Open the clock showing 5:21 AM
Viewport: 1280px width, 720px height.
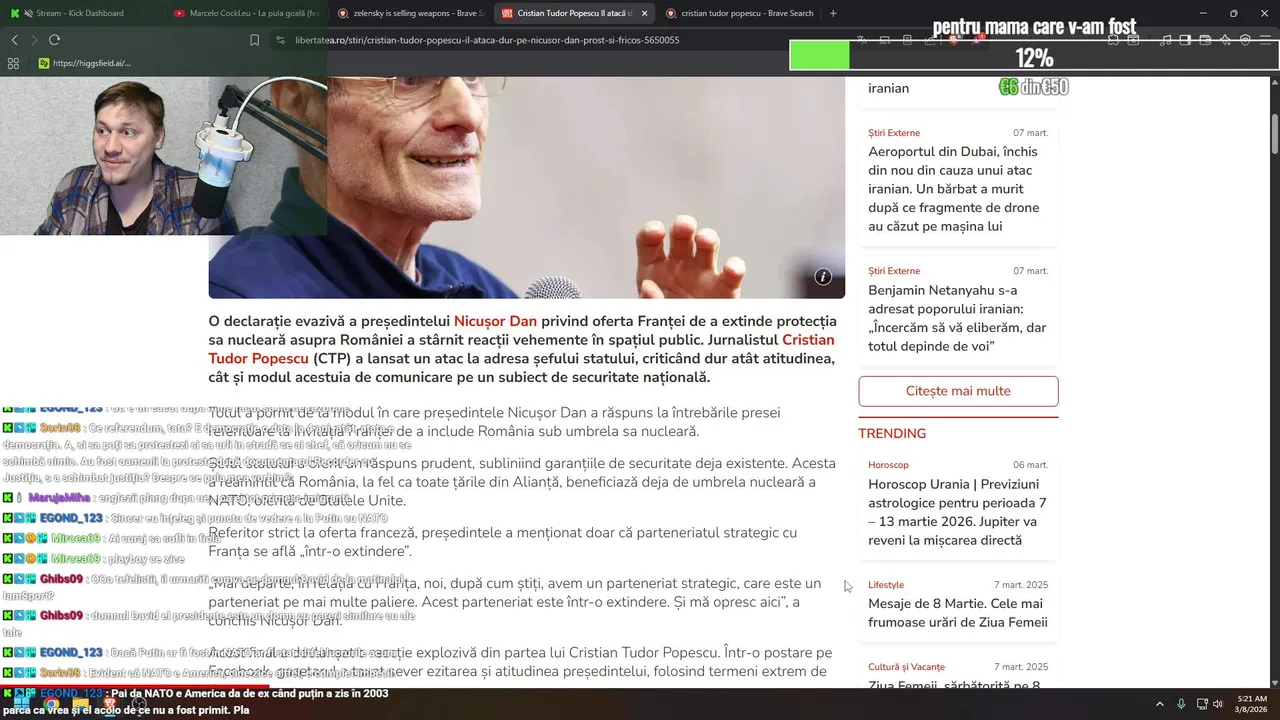pos(1252,704)
